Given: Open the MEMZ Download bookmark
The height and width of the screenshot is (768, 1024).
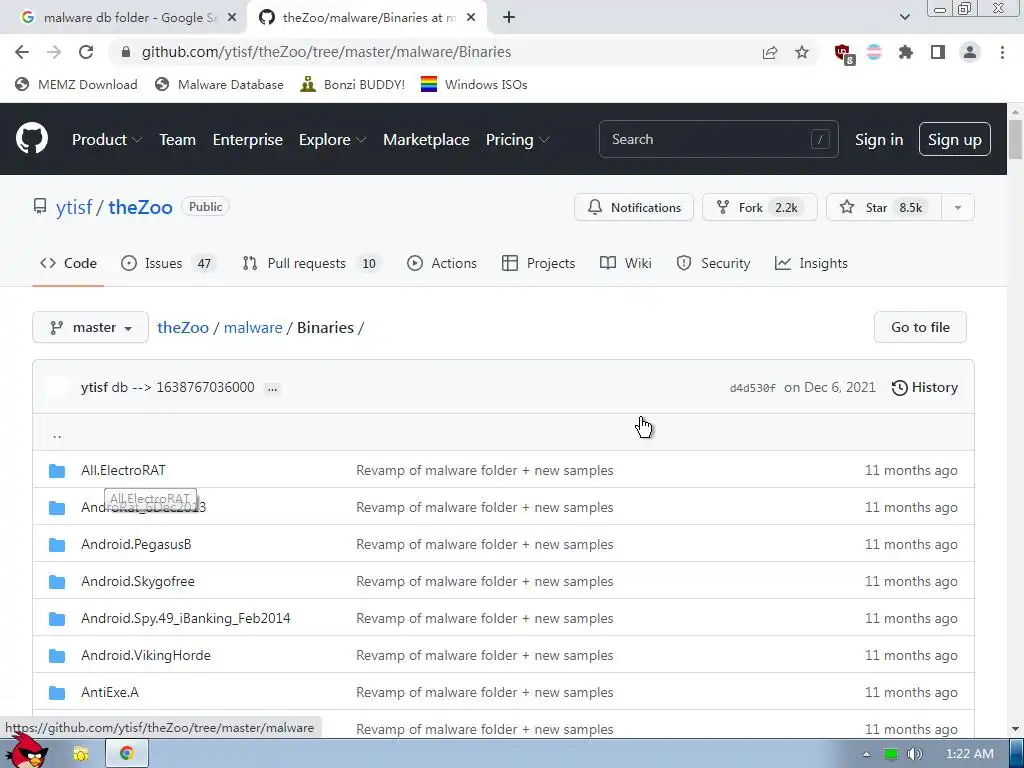Looking at the screenshot, I should (76, 84).
